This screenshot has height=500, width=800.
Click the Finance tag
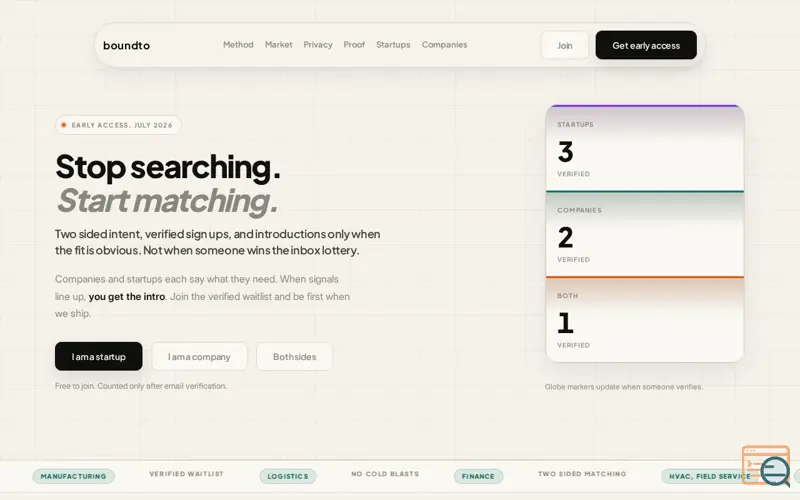(478, 476)
